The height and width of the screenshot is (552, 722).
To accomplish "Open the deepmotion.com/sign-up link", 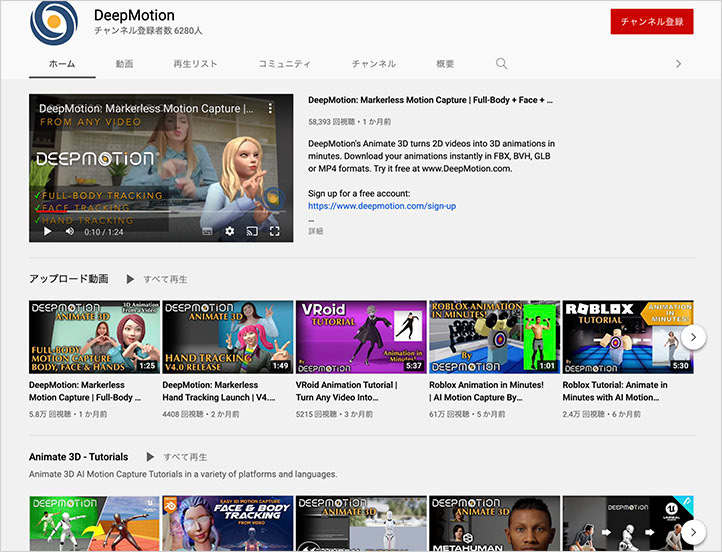I will click(x=382, y=206).
